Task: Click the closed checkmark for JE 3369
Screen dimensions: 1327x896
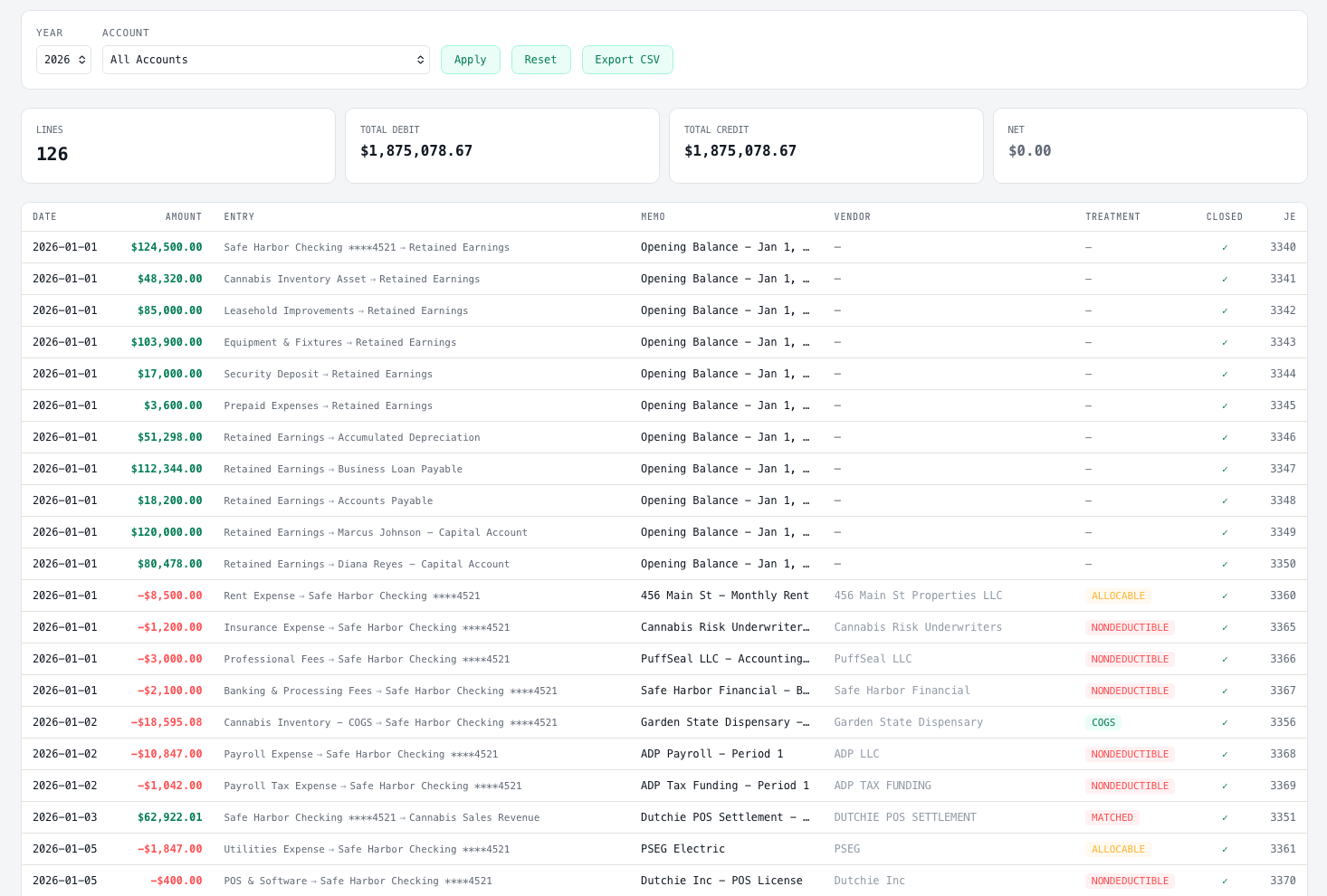Action: [x=1225, y=786]
